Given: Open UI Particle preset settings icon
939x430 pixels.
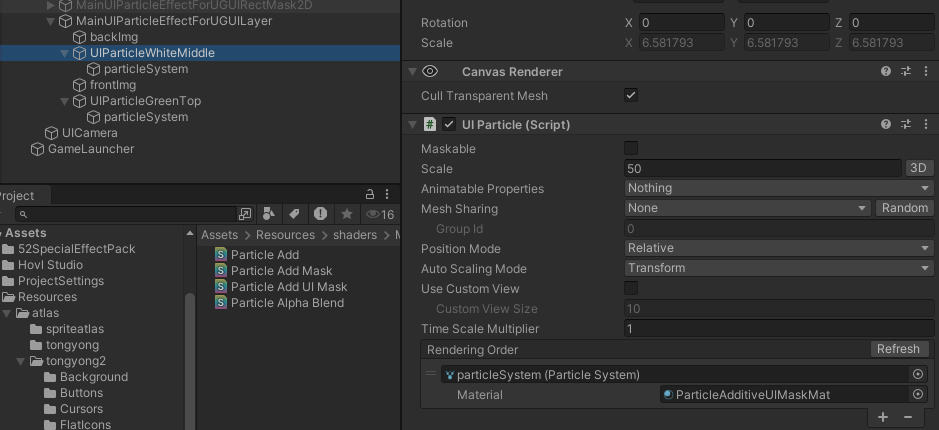Looking at the screenshot, I should (x=906, y=125).
